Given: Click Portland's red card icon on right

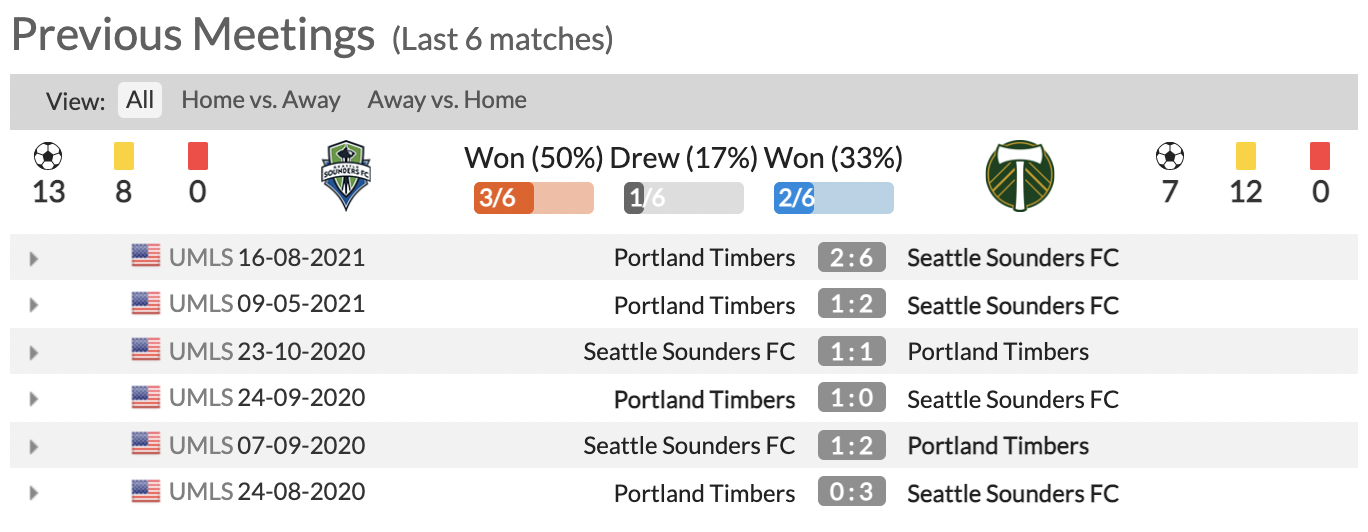Looking at the screenshot, I should 1320,156.
